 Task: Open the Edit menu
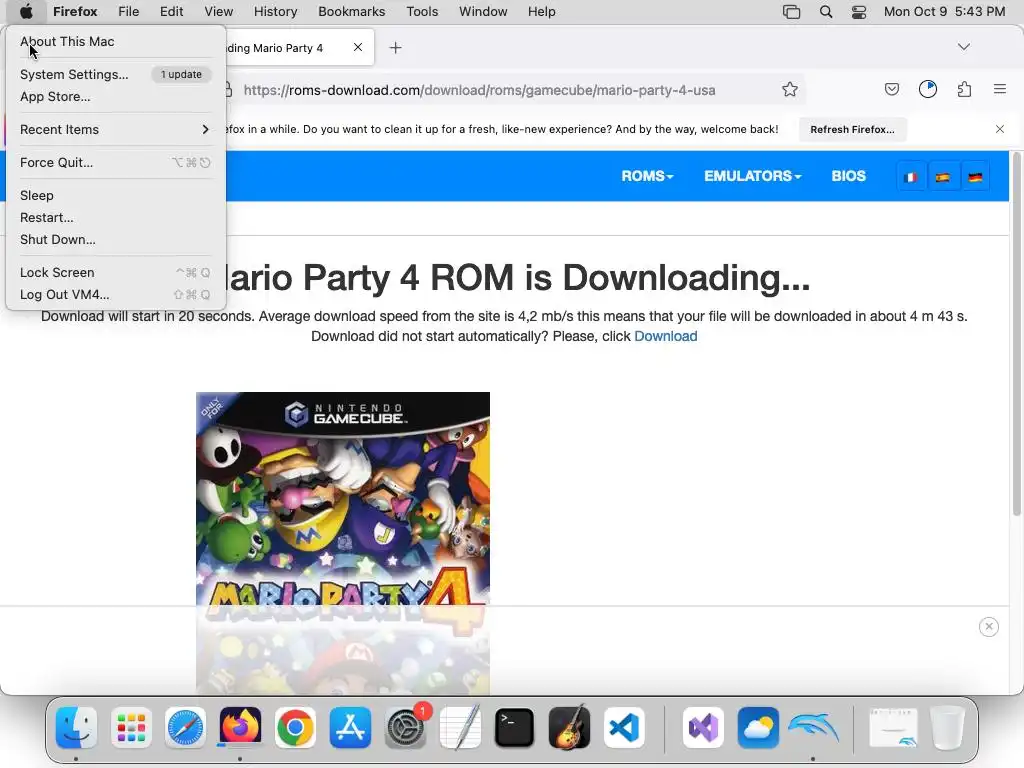click(171, 12)
